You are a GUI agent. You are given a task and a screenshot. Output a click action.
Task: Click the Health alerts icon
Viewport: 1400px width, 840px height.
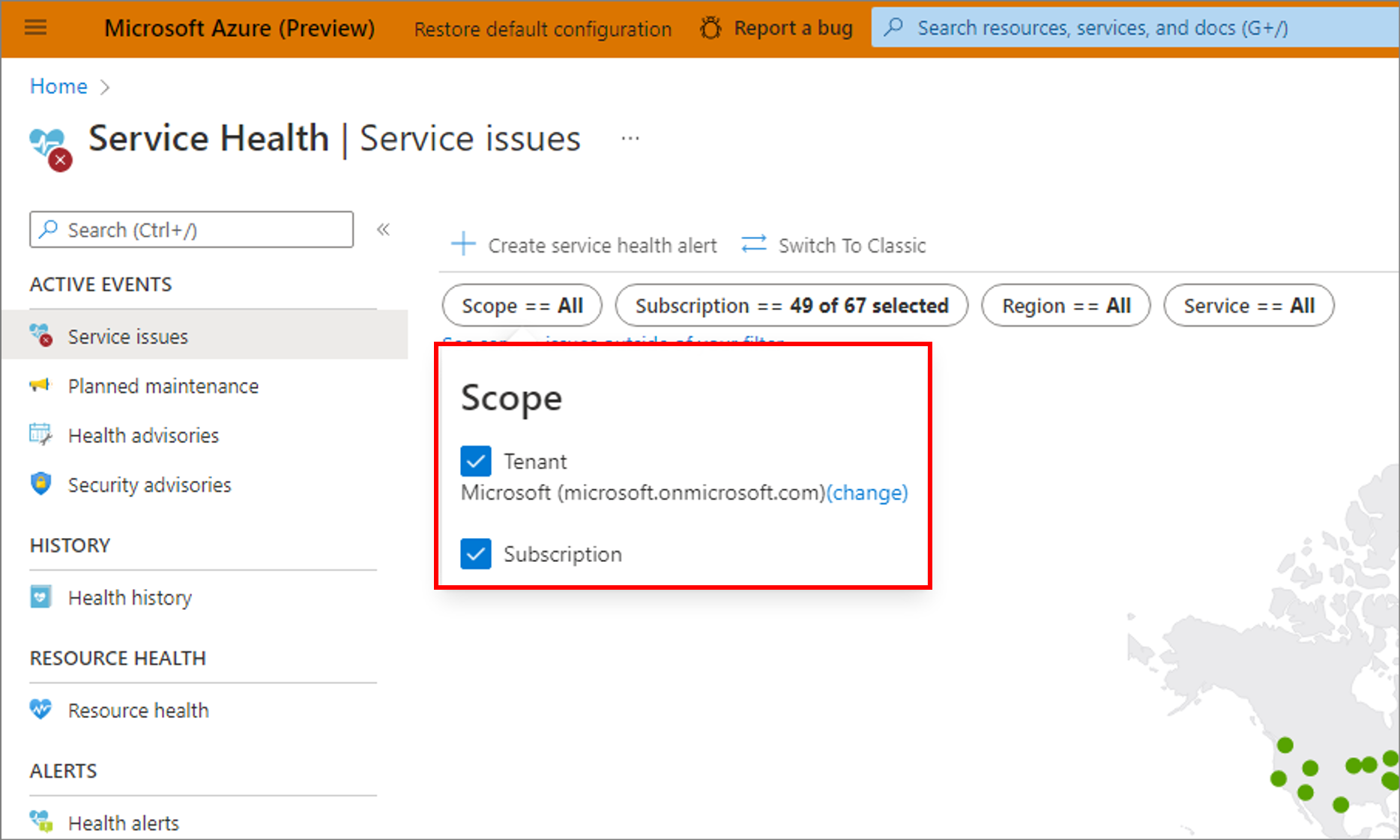(41, 822)
